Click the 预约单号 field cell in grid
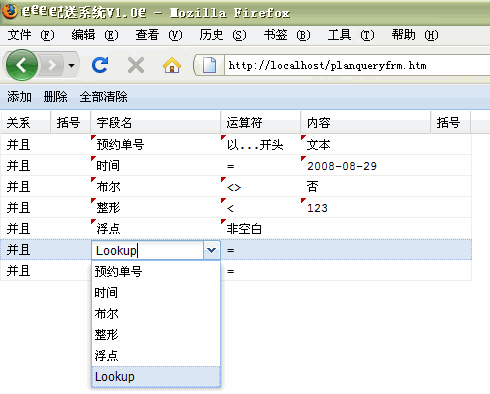490x394 pixels. tap(156, 145)
